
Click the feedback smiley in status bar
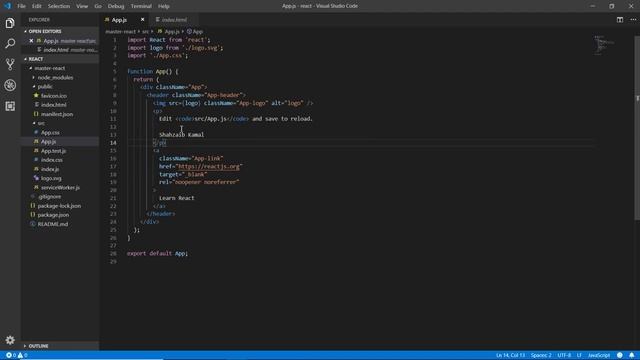coord(620,355)
